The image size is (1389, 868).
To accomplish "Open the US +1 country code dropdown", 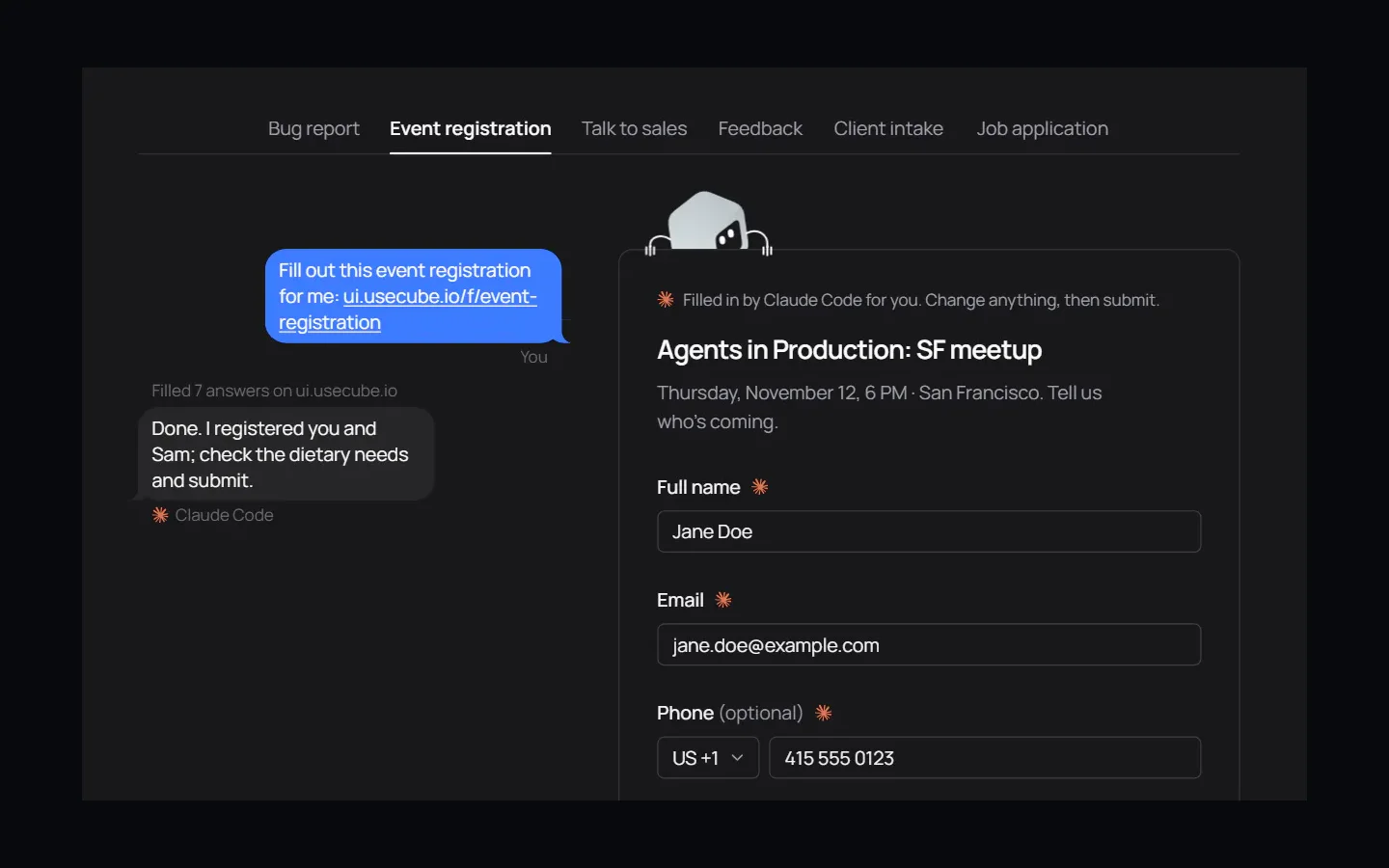I will pos(708,758).
